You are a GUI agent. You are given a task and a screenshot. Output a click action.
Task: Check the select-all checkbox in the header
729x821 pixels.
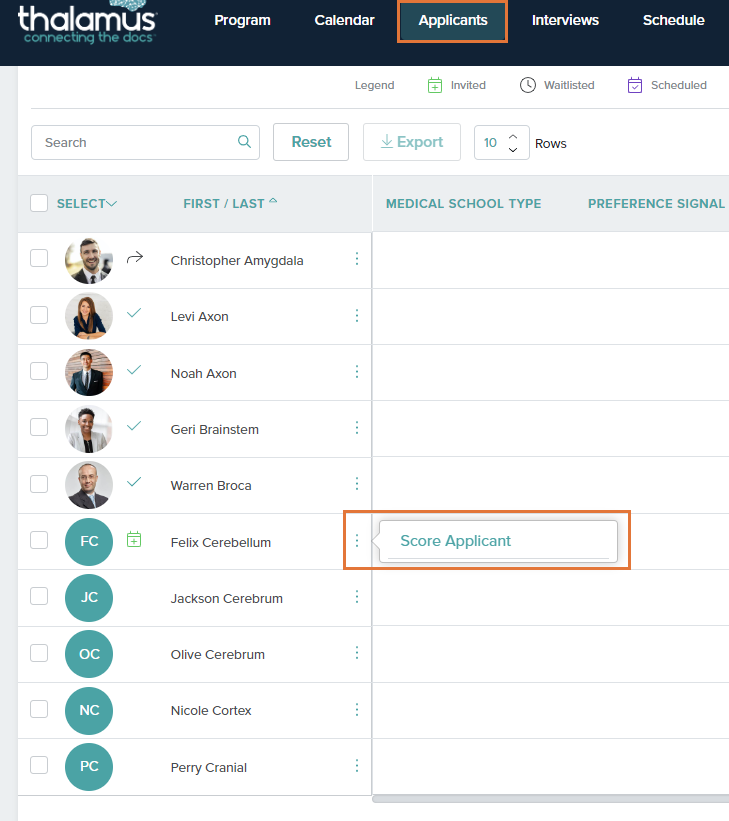point(38,202)
